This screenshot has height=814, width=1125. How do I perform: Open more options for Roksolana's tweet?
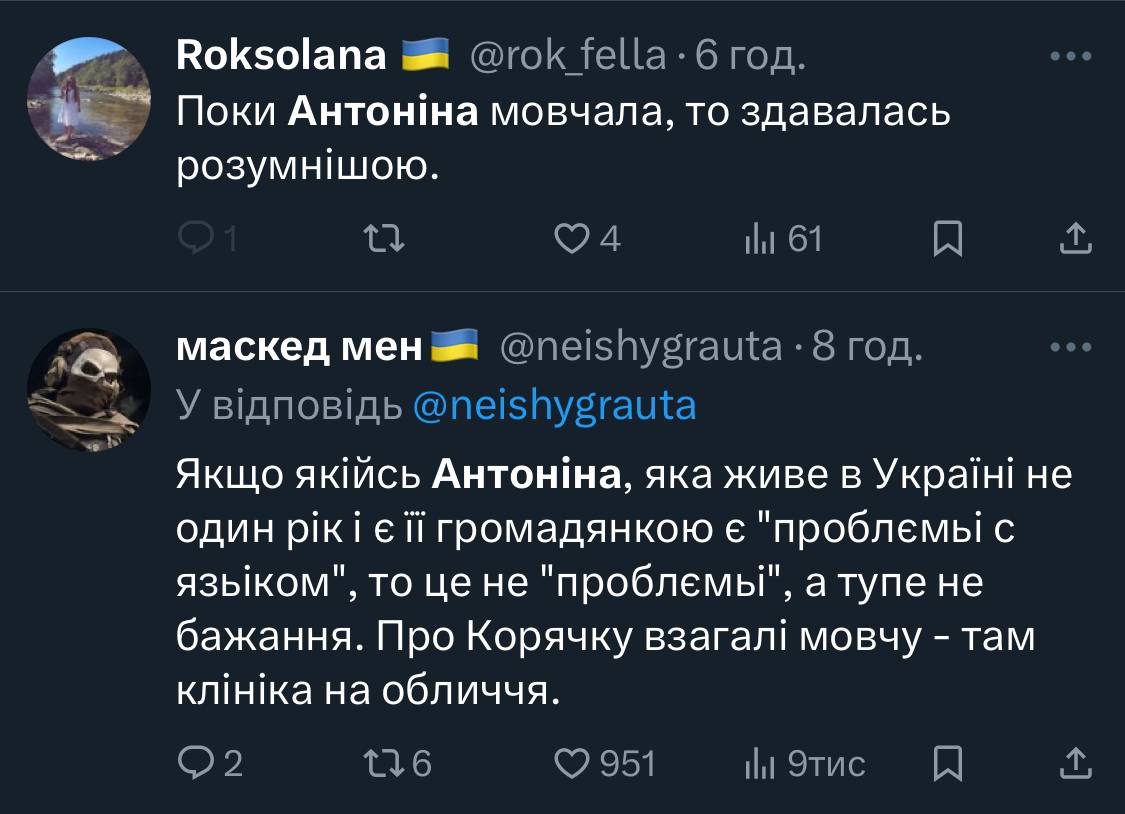pyautogui.click(x=1071, y=57)
